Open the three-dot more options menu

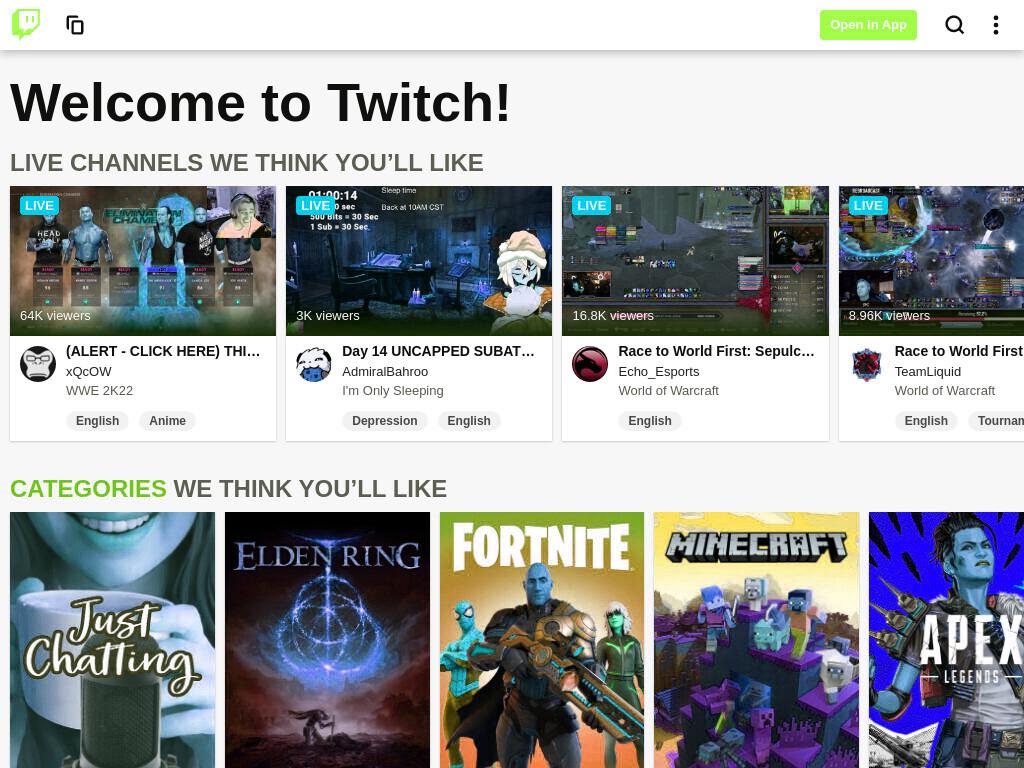point(995,25)
